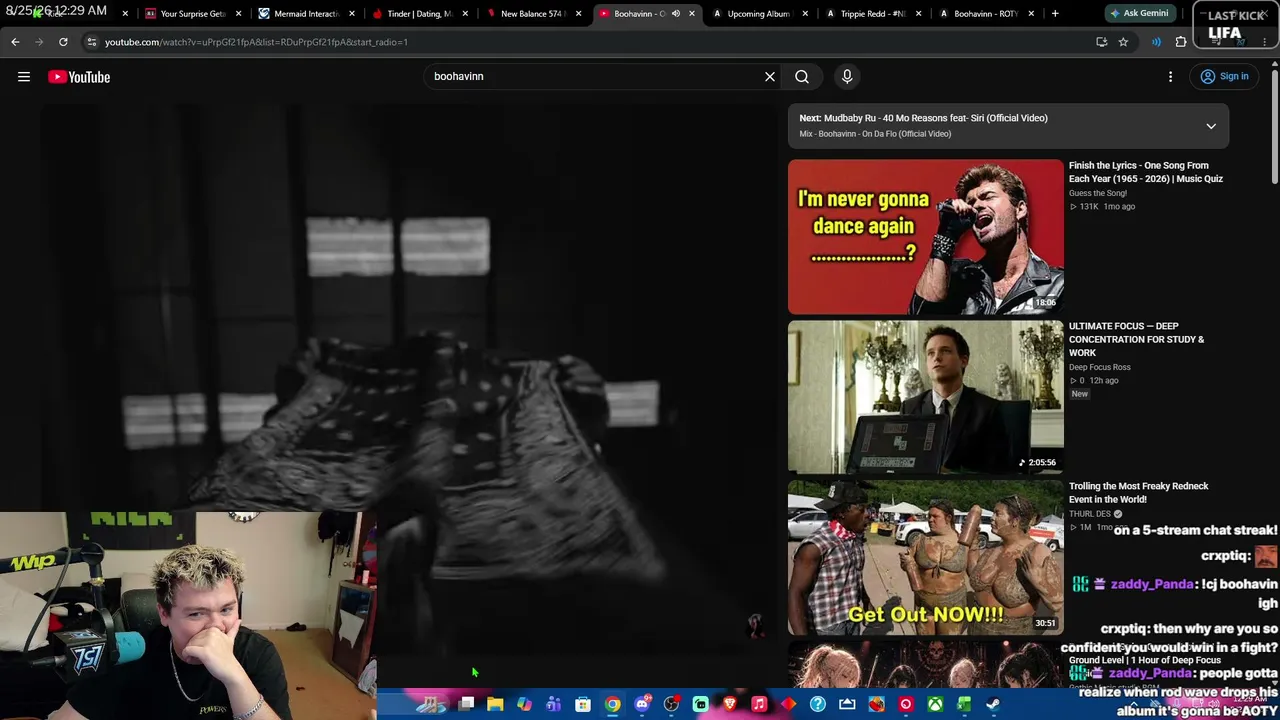This screenshot has width=1280, height=720.
Task: Click the Sign in button
Action: pyautogui.click(x=1225, y=77)
